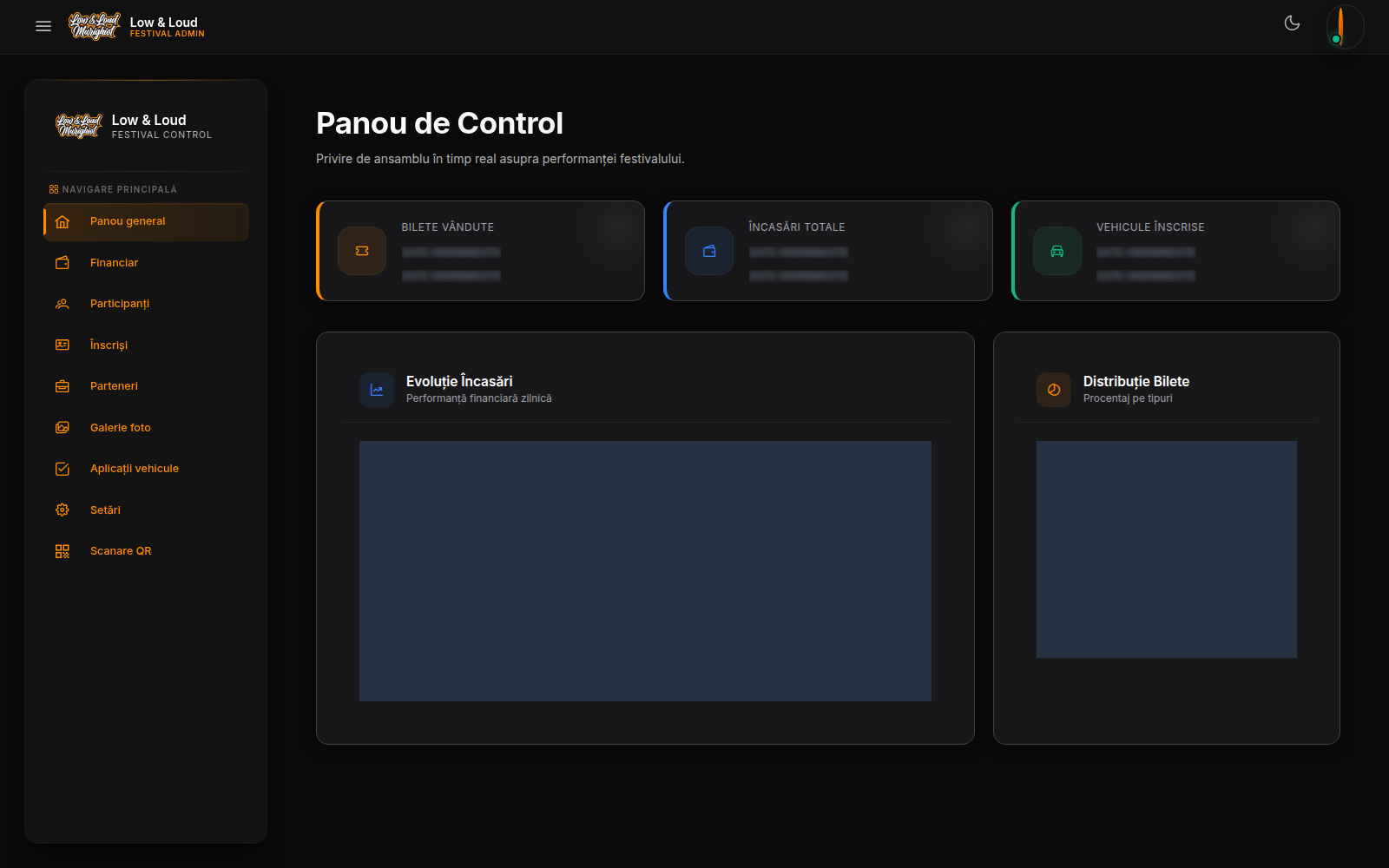
Task: Click the Low & Loud logo in header
Action: pyautogui.click(x=95, y=26)
